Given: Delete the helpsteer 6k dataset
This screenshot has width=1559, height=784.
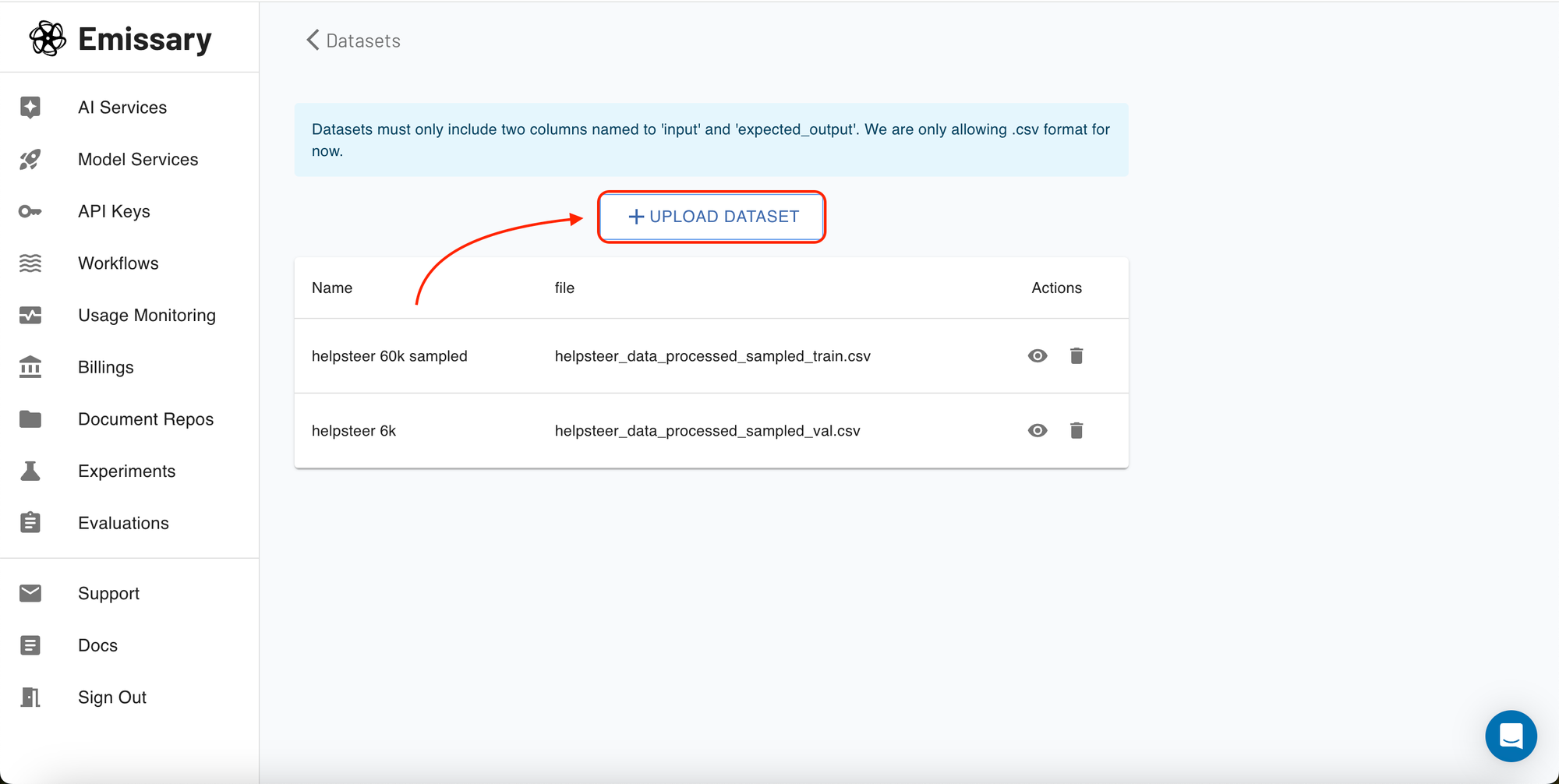Looking at the screenshot, I should tap(1076, 431).
